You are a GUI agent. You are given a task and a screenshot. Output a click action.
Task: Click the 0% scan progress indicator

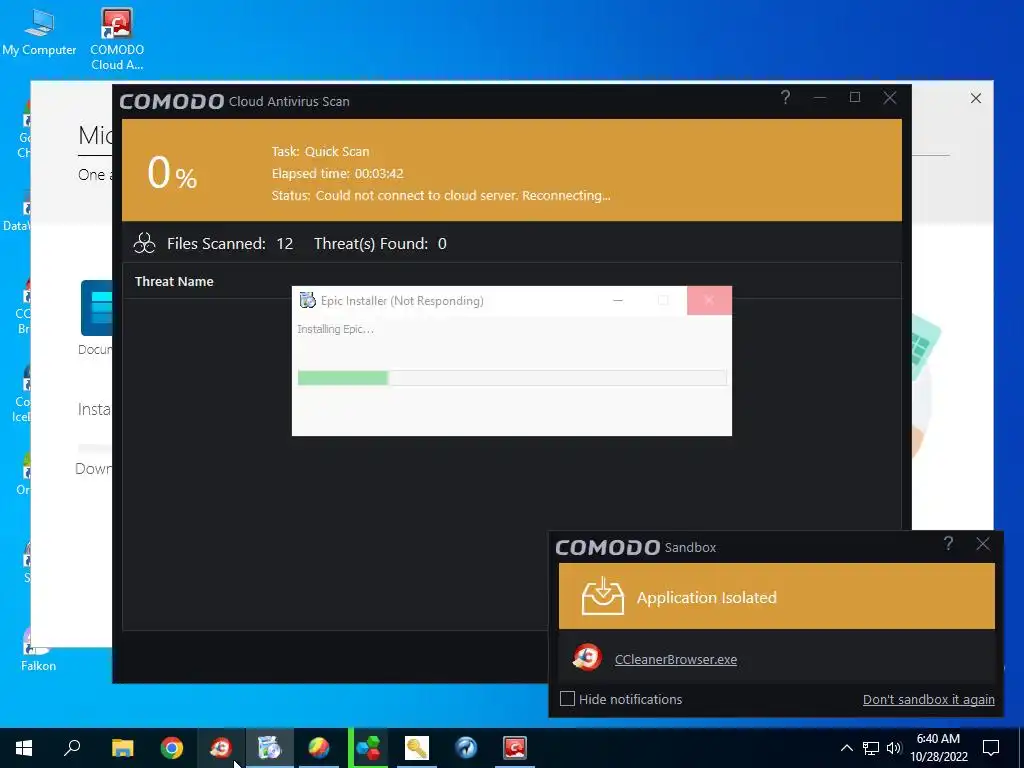(172, 173)
